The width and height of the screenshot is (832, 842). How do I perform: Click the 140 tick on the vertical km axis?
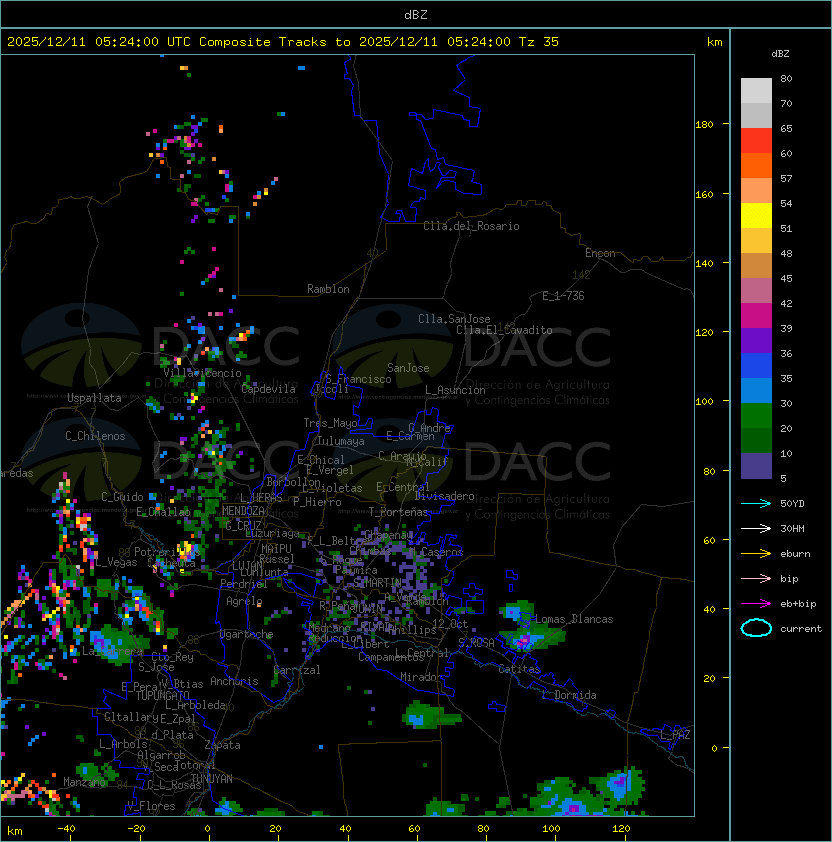(x=704, y=264)
